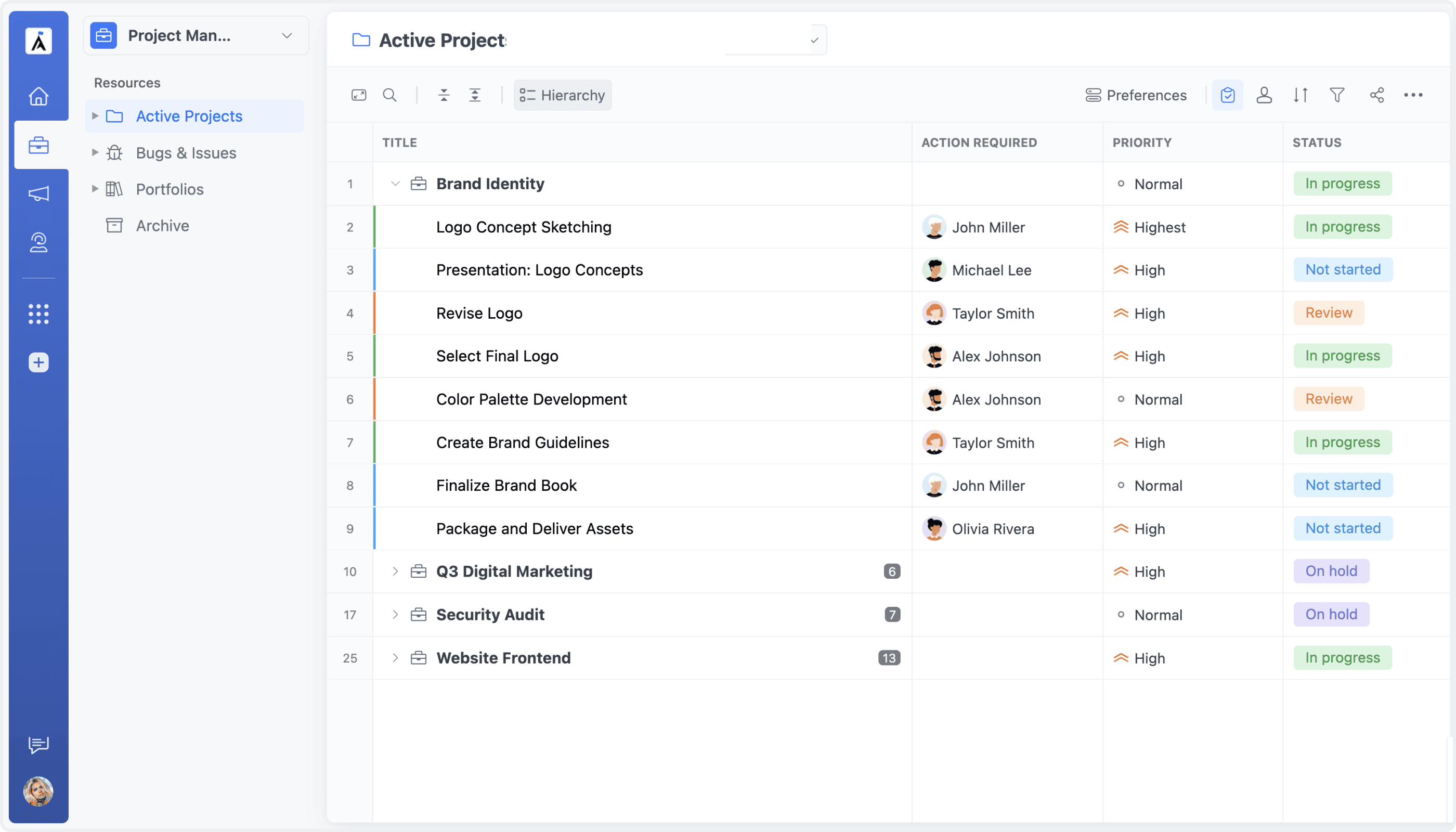Click the megaphone campaigns icon
1456x832 pixels.
click(38, 194)
